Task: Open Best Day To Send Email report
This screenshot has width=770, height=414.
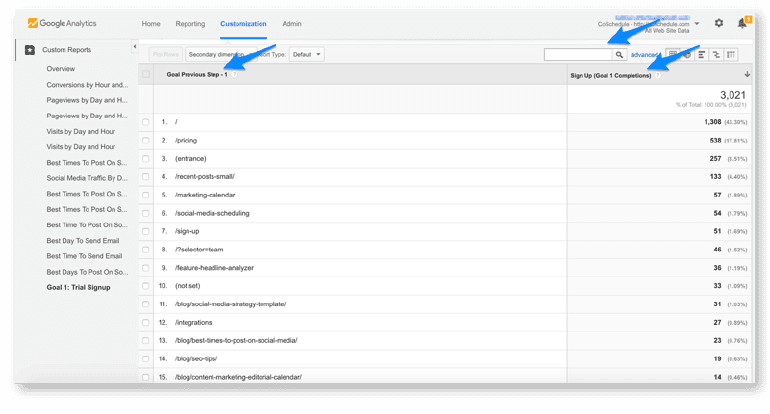Action: [83, 241]
